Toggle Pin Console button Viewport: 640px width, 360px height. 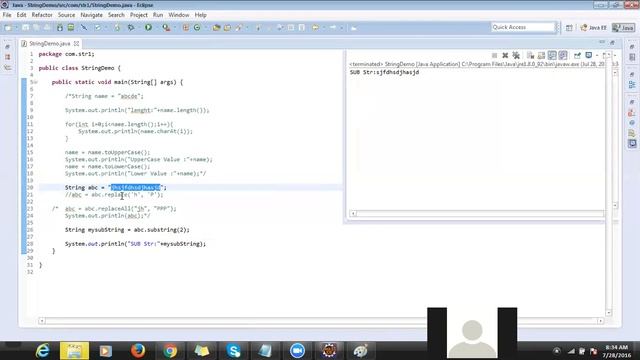click(577, 56)
